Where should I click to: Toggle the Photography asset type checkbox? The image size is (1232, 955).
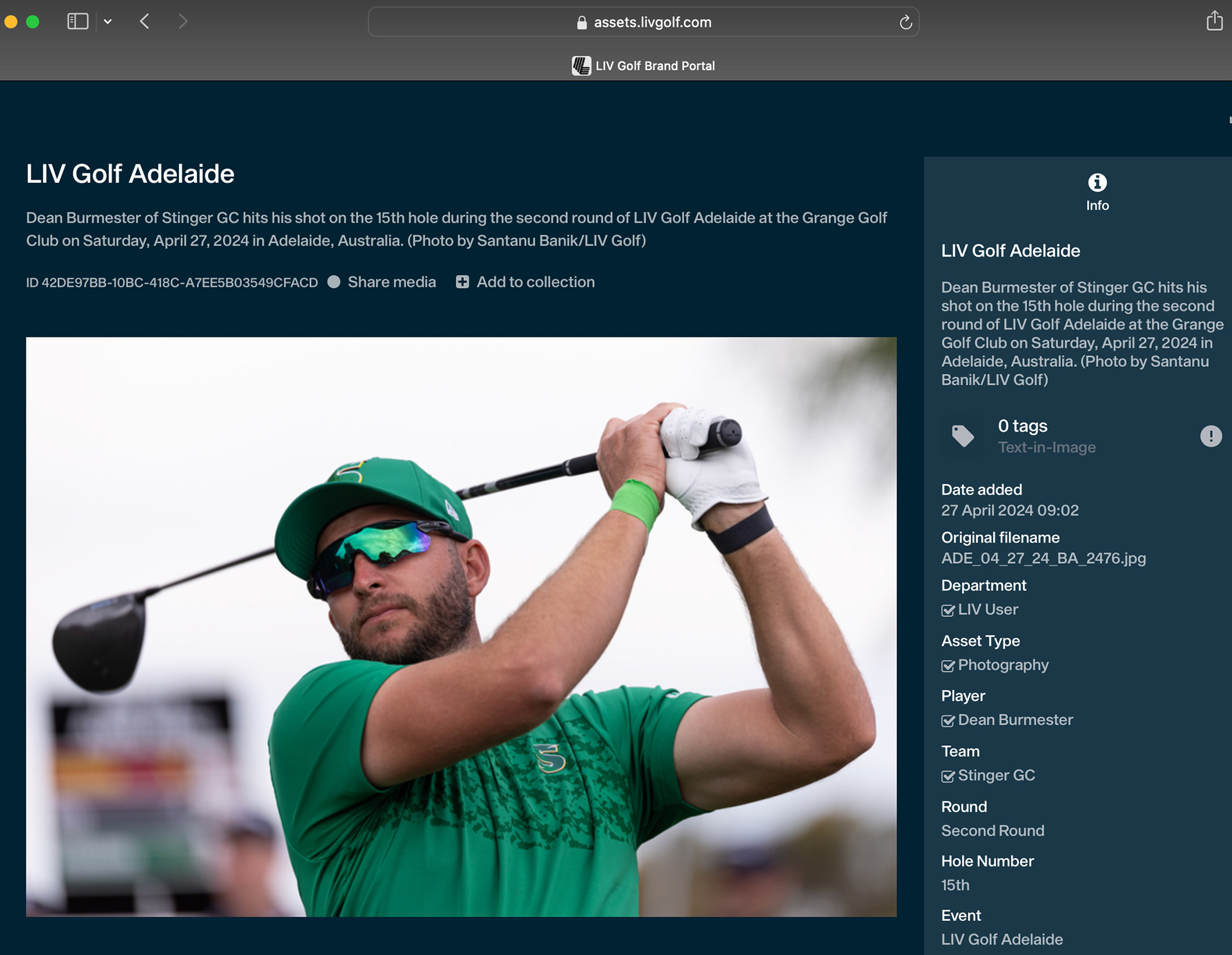pyautogui.click(x=948, y=666)
